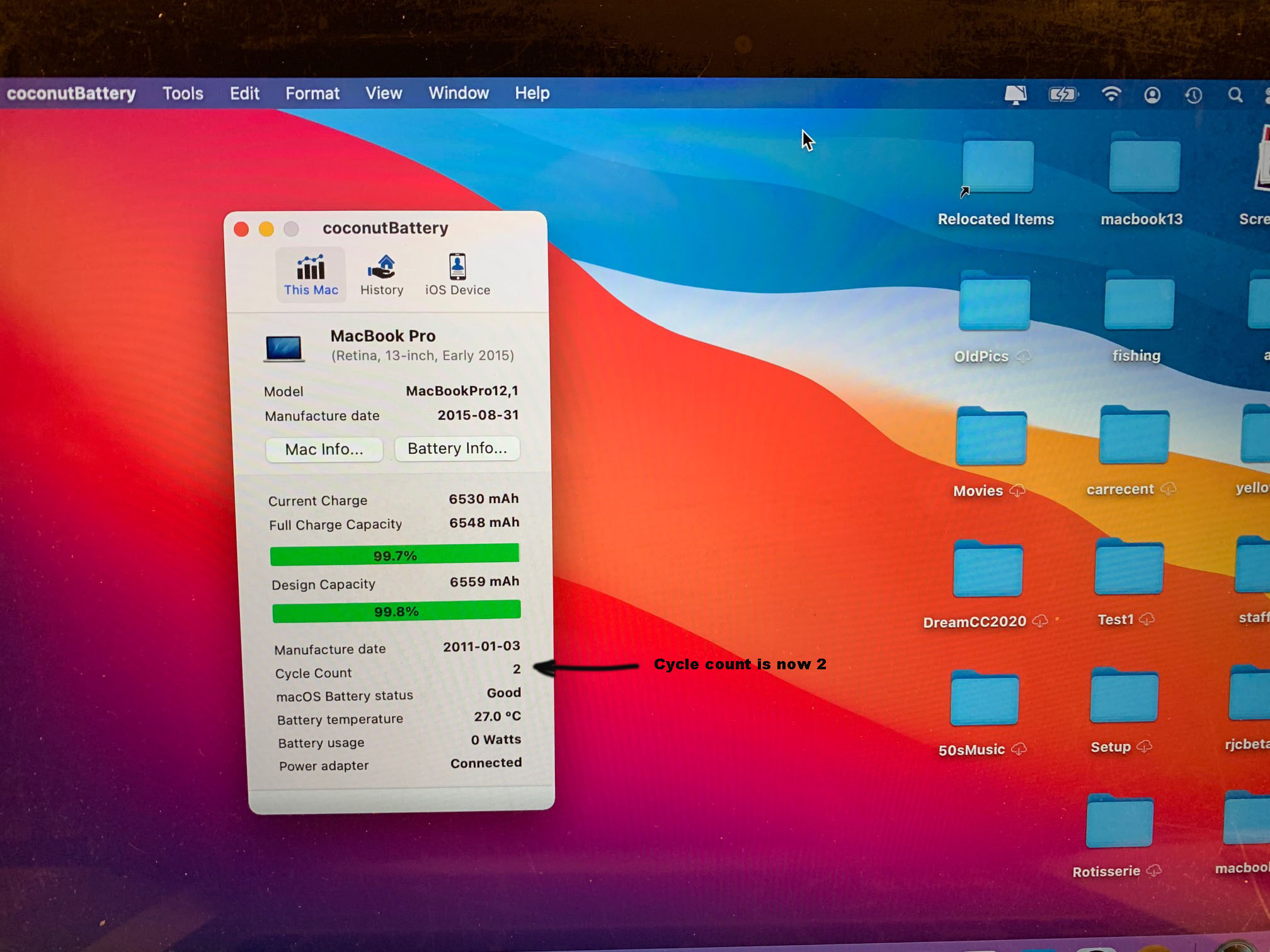Click the Battery Info... button

[457, 448]
